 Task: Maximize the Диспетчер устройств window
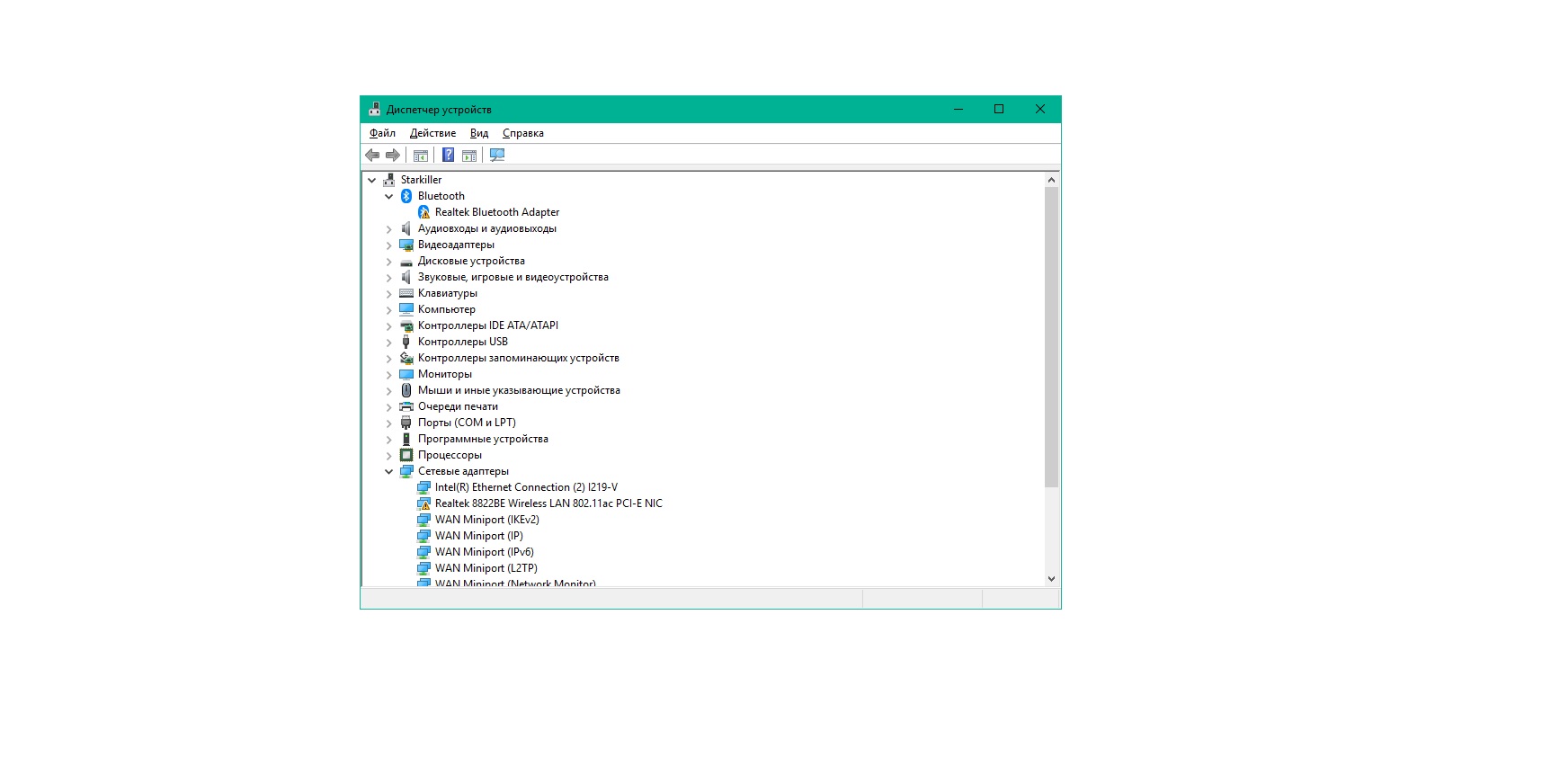click(x=999, y=109)
